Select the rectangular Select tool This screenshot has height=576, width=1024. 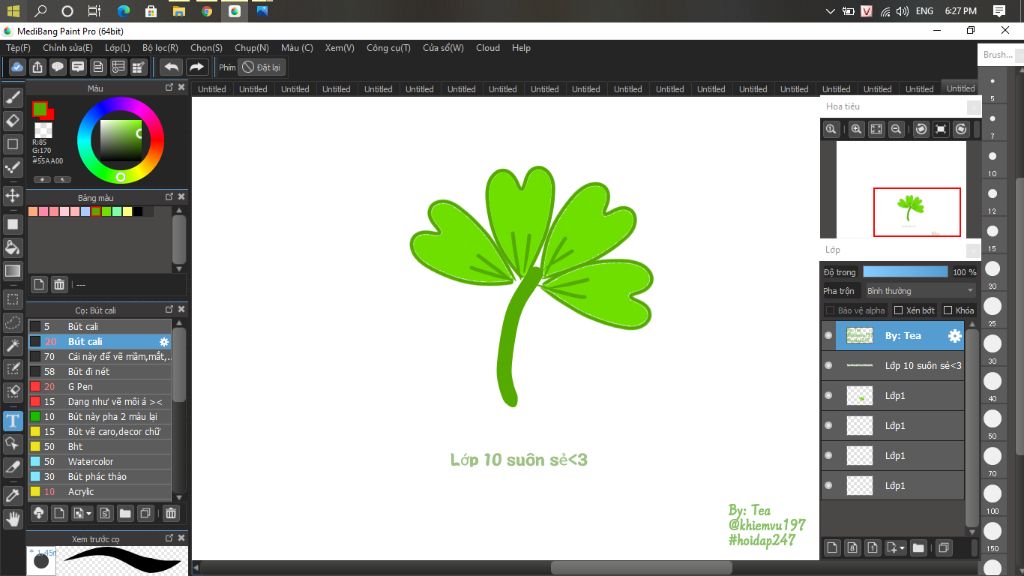tap(12, 300)
